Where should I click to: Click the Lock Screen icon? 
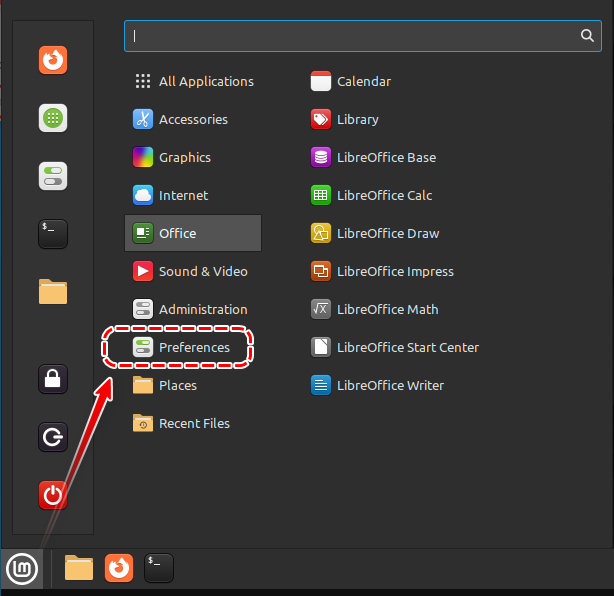pos(53,379)
